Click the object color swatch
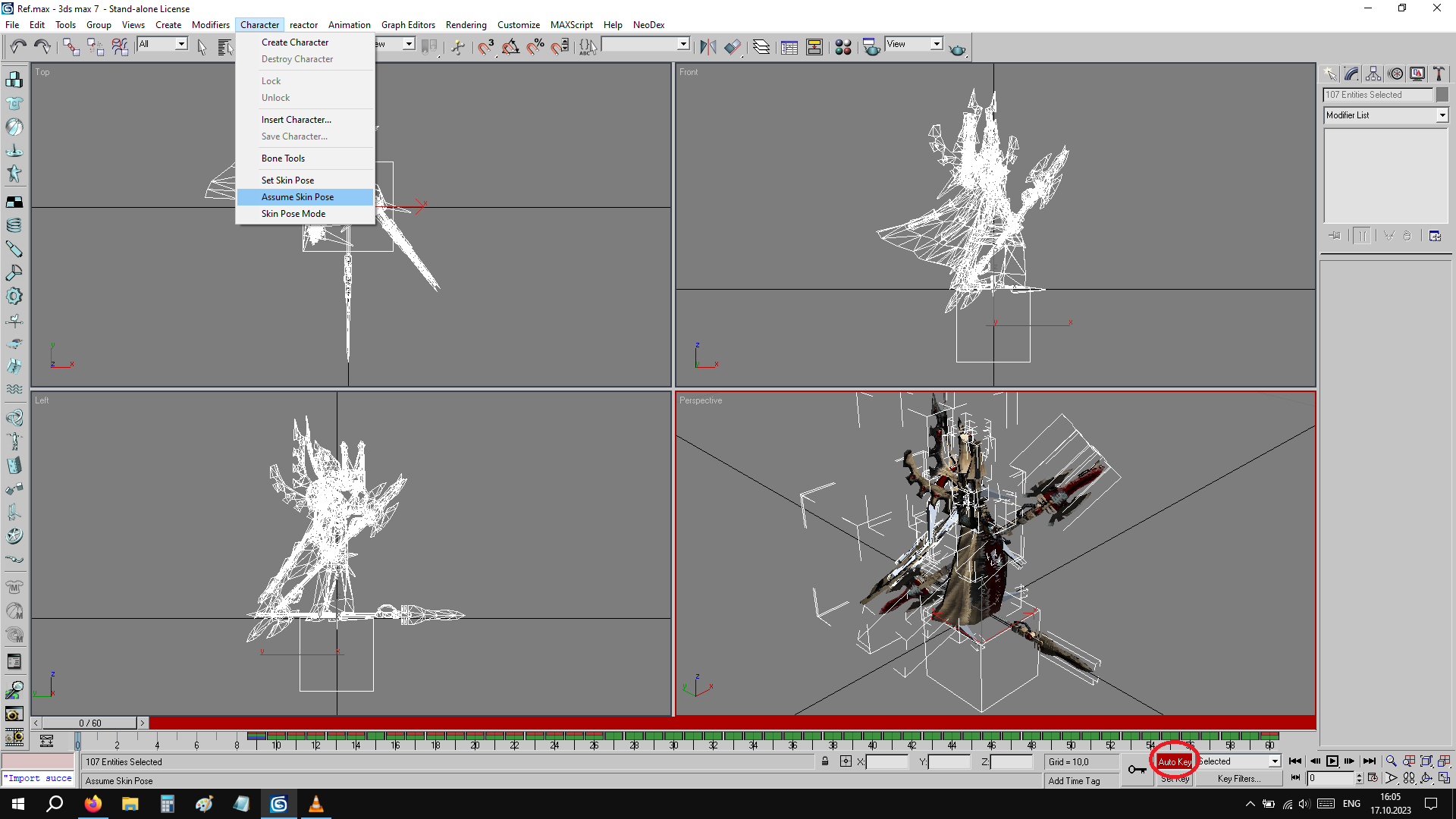The width and height of the screenshot is (1456, 819). pyautogui.click(x=1442, y=95)
